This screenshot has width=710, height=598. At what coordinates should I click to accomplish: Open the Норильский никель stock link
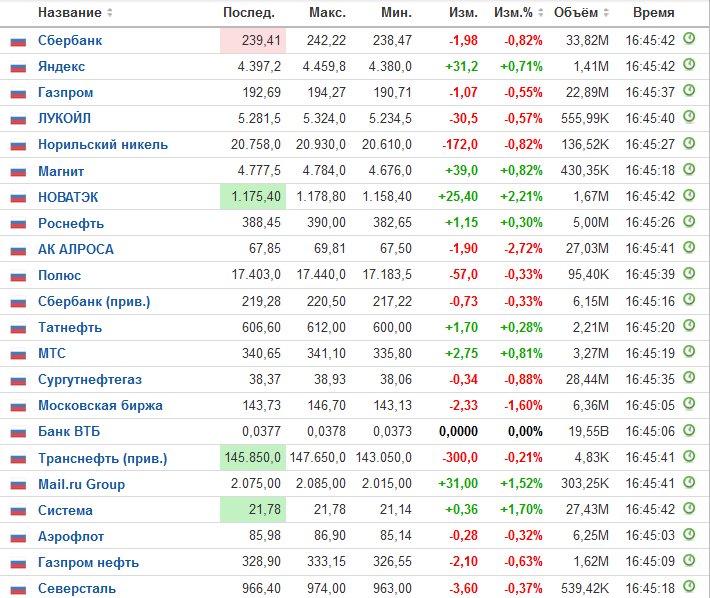pos(103,144)
